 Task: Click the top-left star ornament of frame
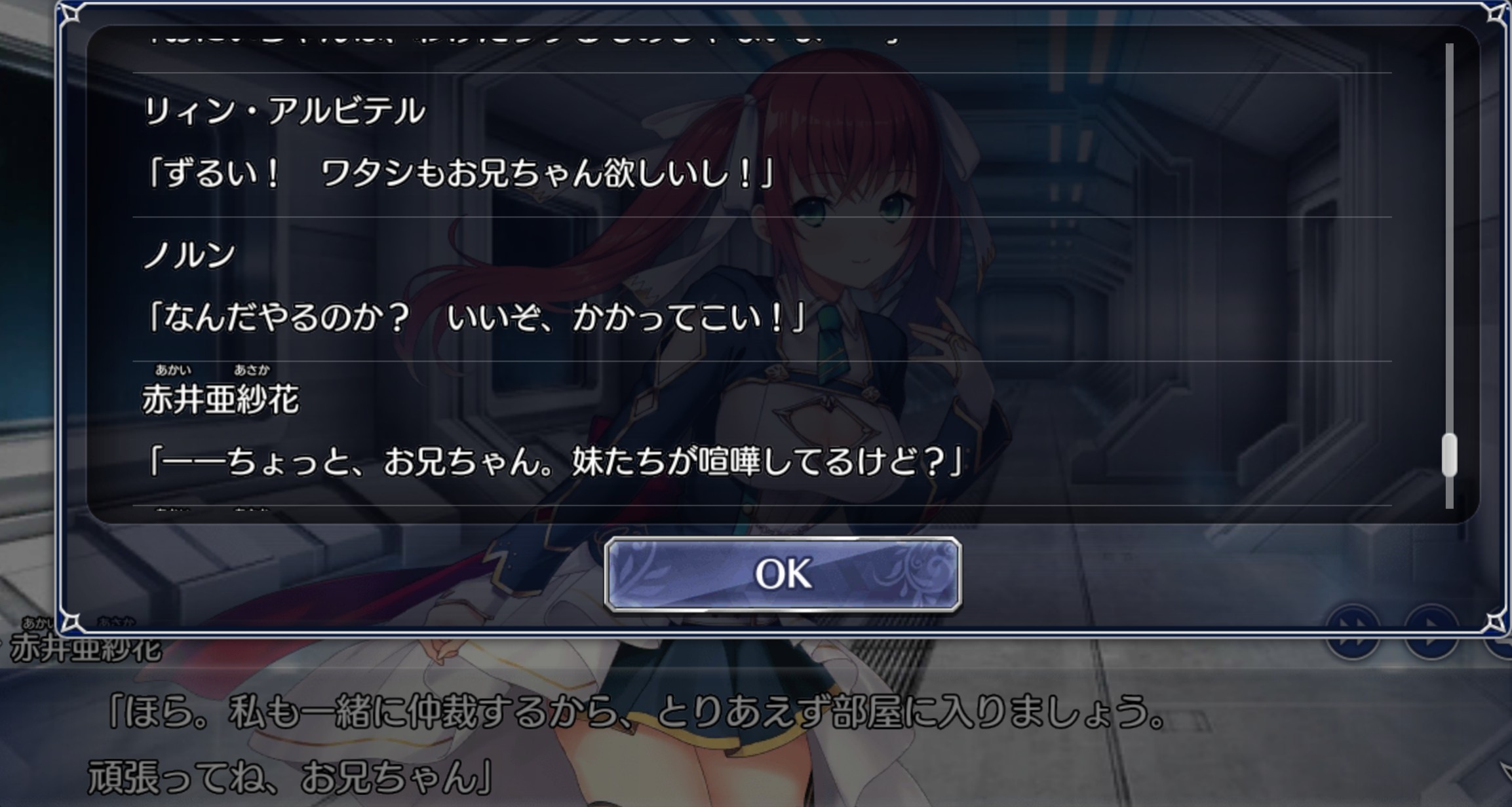point(71,13)
